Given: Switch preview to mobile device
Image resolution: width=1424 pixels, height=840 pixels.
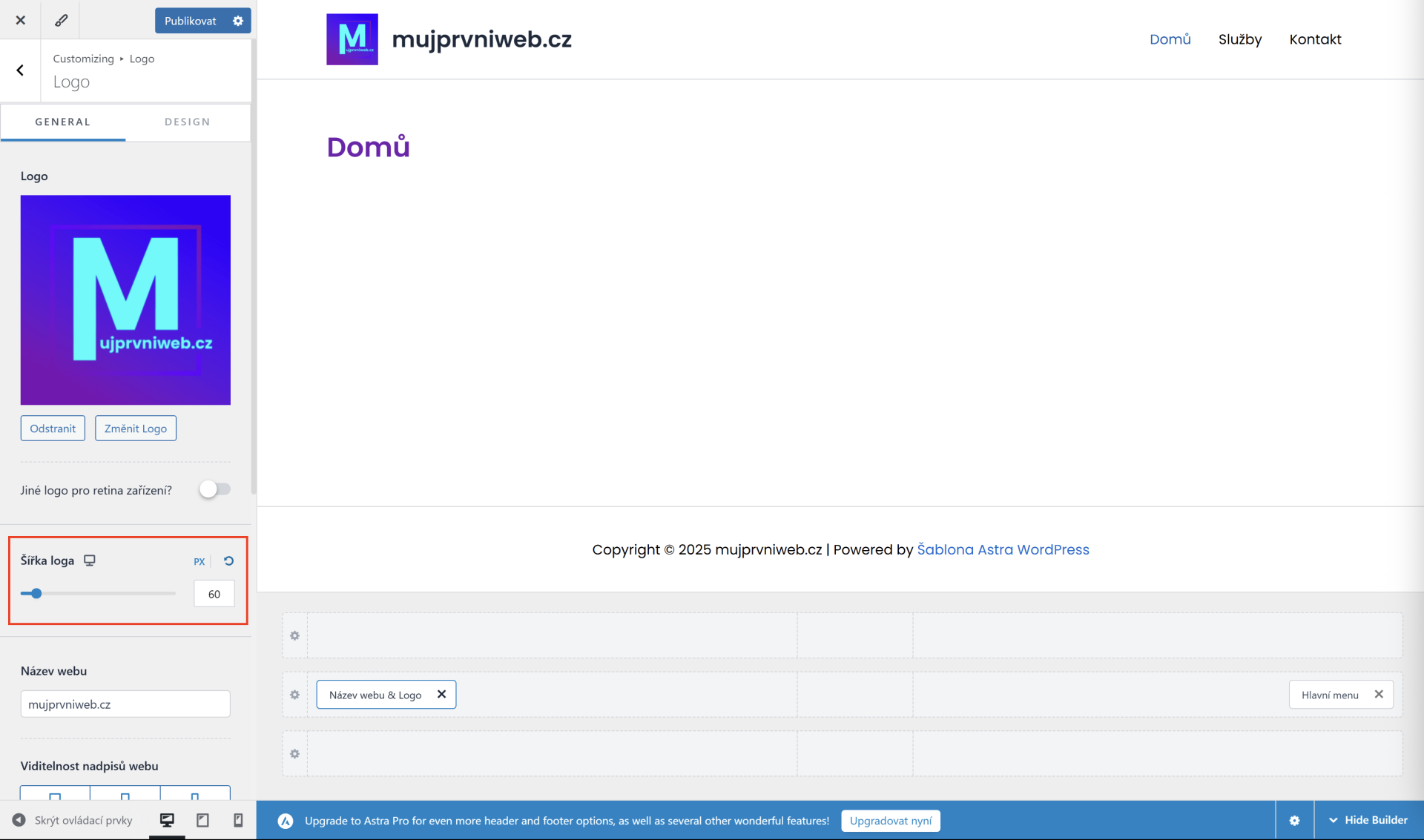Looking at the screenshot, I should pyautogui.click(x=238, y=820).
